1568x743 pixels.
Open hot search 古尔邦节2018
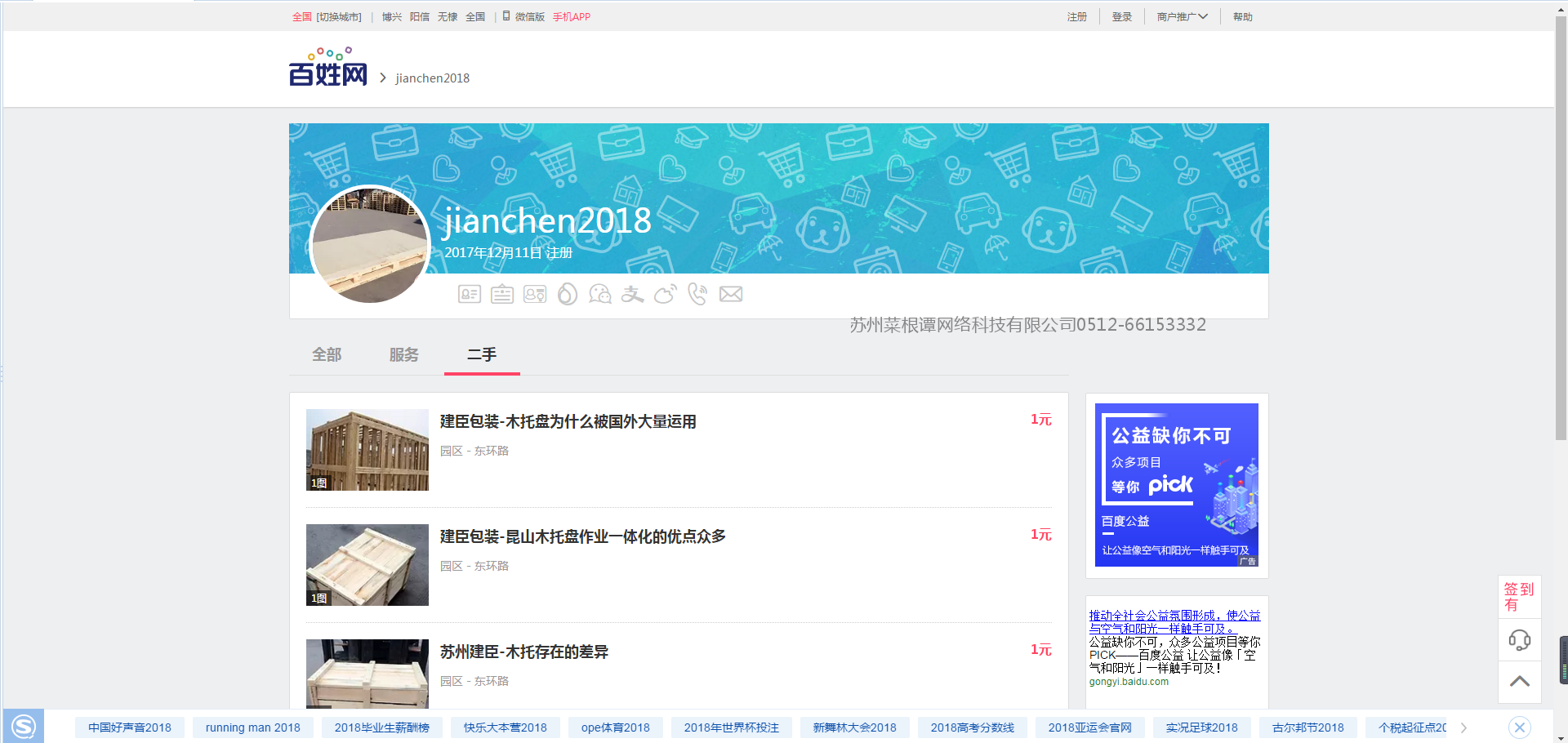pyautogui.click(x=1308, y=727)
